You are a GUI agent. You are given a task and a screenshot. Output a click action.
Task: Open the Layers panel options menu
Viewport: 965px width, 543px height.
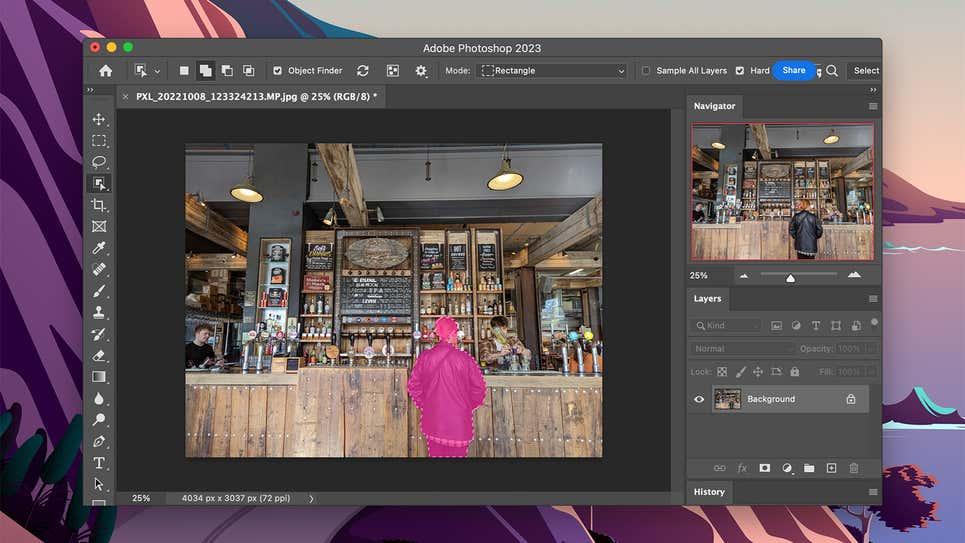(872, 299)
